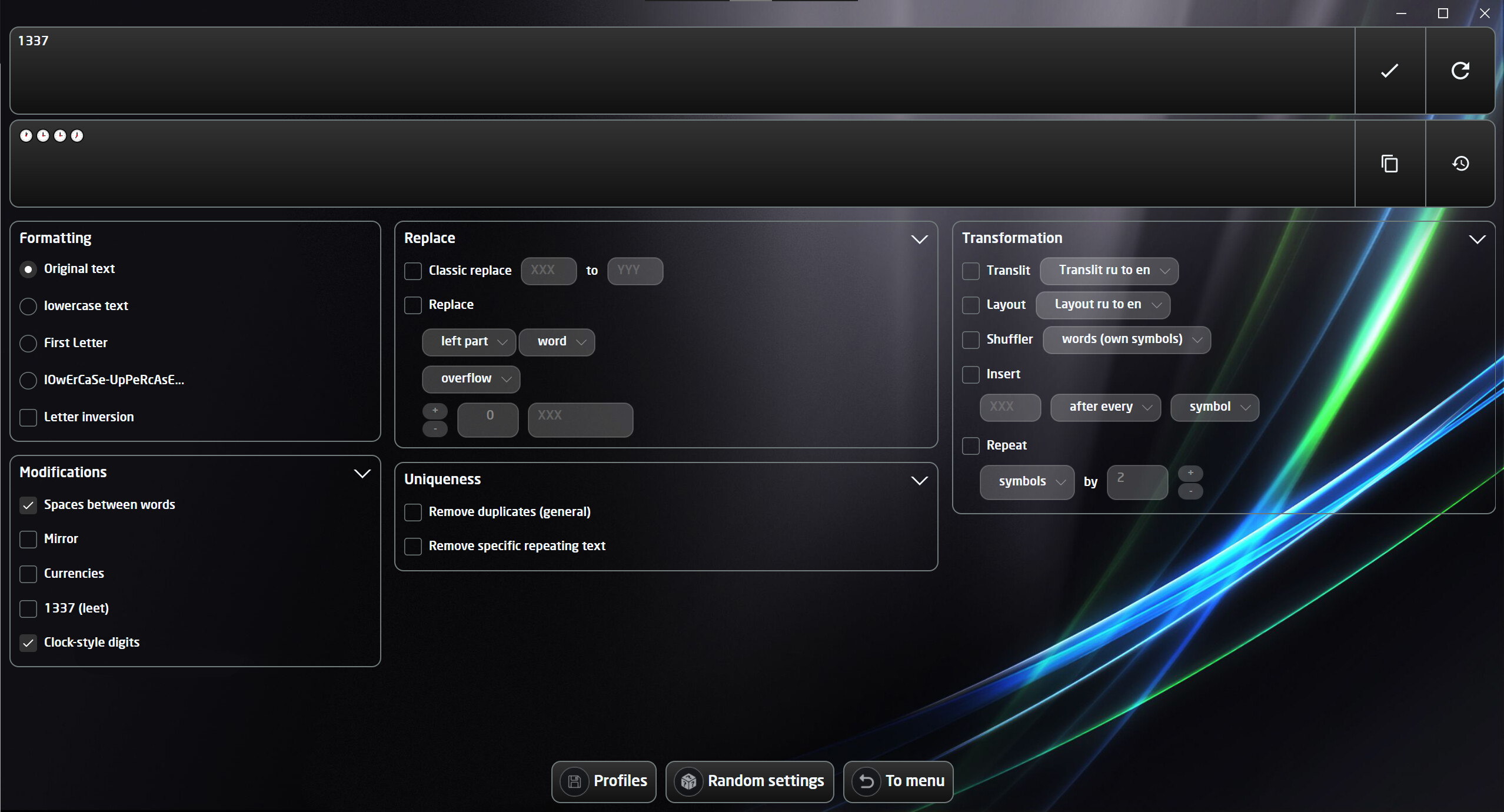Check Remove duplicates (general)
The height and width of the screenshot is (812, 1504).
tap(412, 512)
